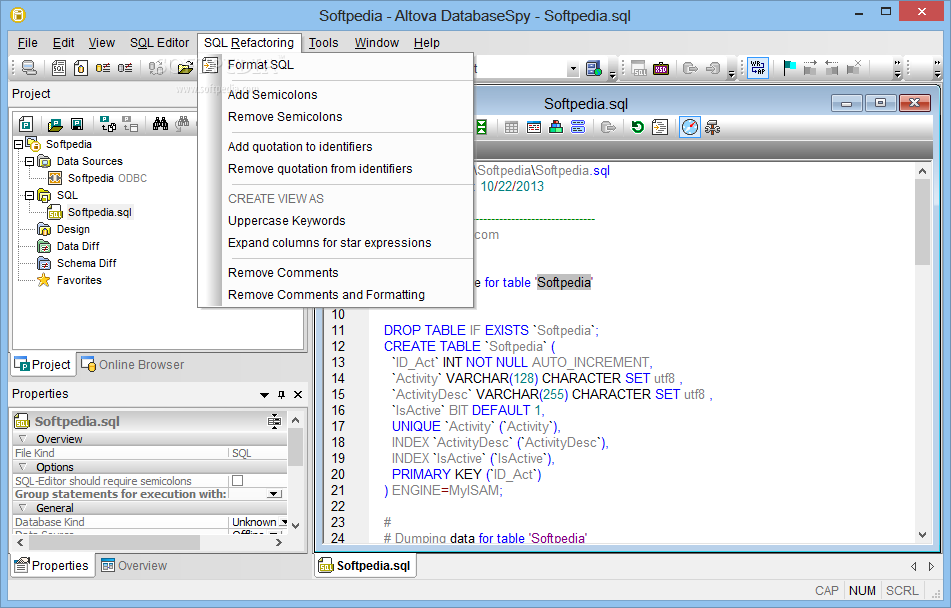Toggle the compass/gauge button in editor toolbar
Viewport: 951px width, 608px height.
690,127
